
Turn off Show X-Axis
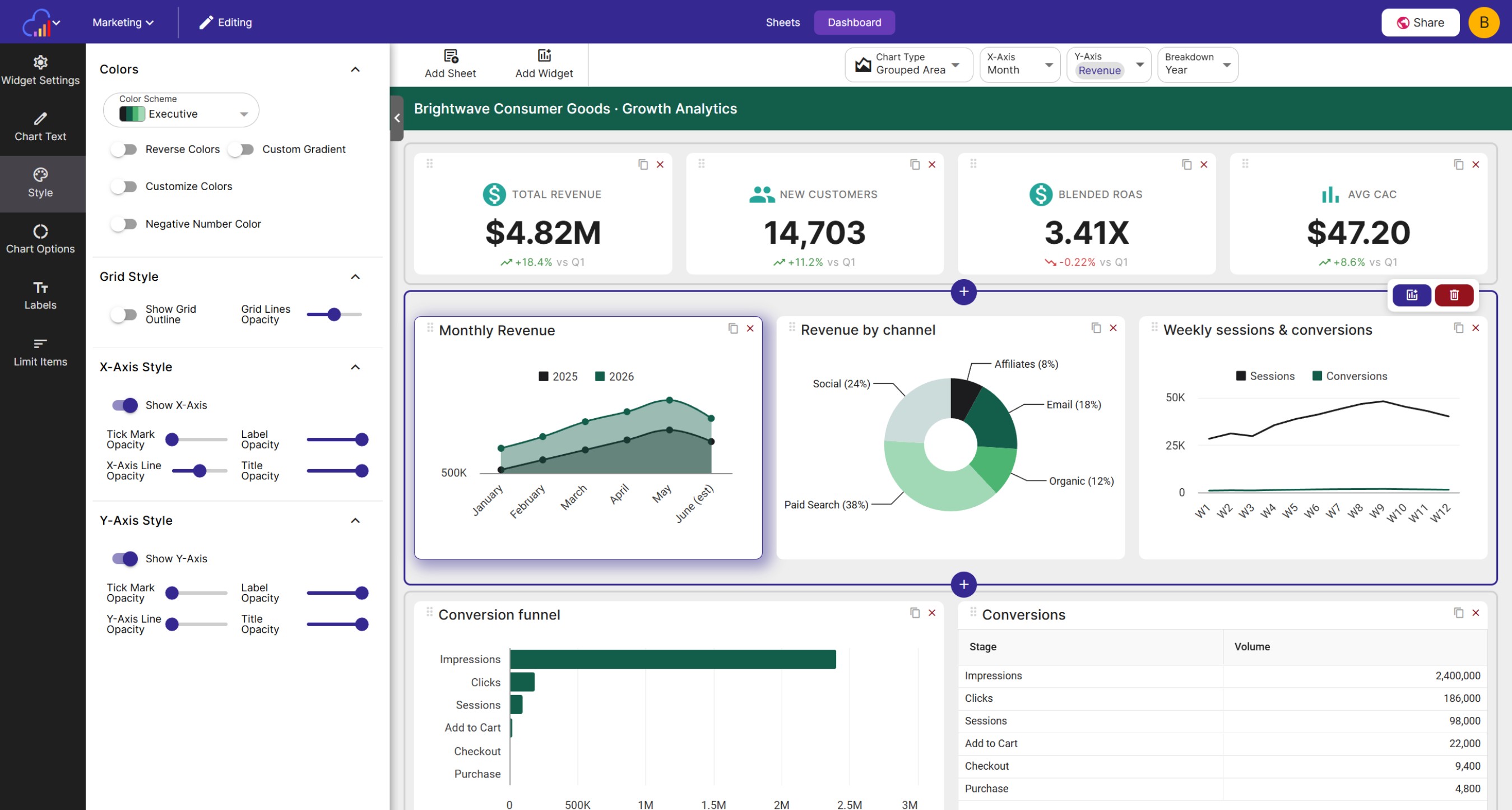(x=125, y=405)
